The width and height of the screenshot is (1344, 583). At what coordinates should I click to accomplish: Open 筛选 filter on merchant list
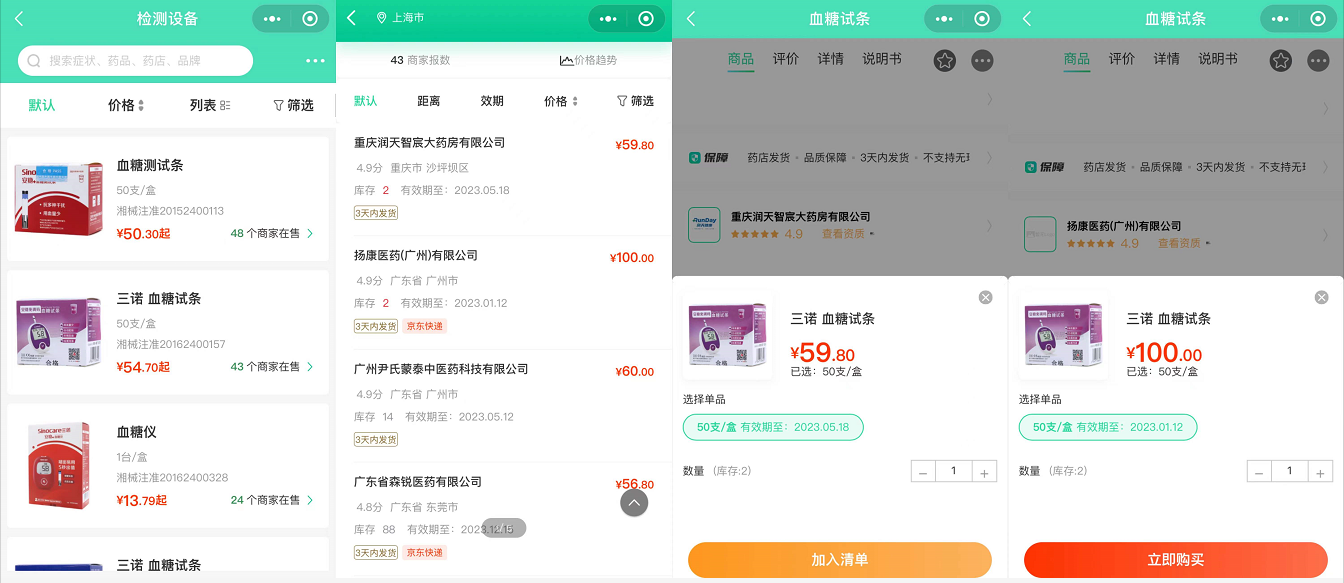point(635,101)
